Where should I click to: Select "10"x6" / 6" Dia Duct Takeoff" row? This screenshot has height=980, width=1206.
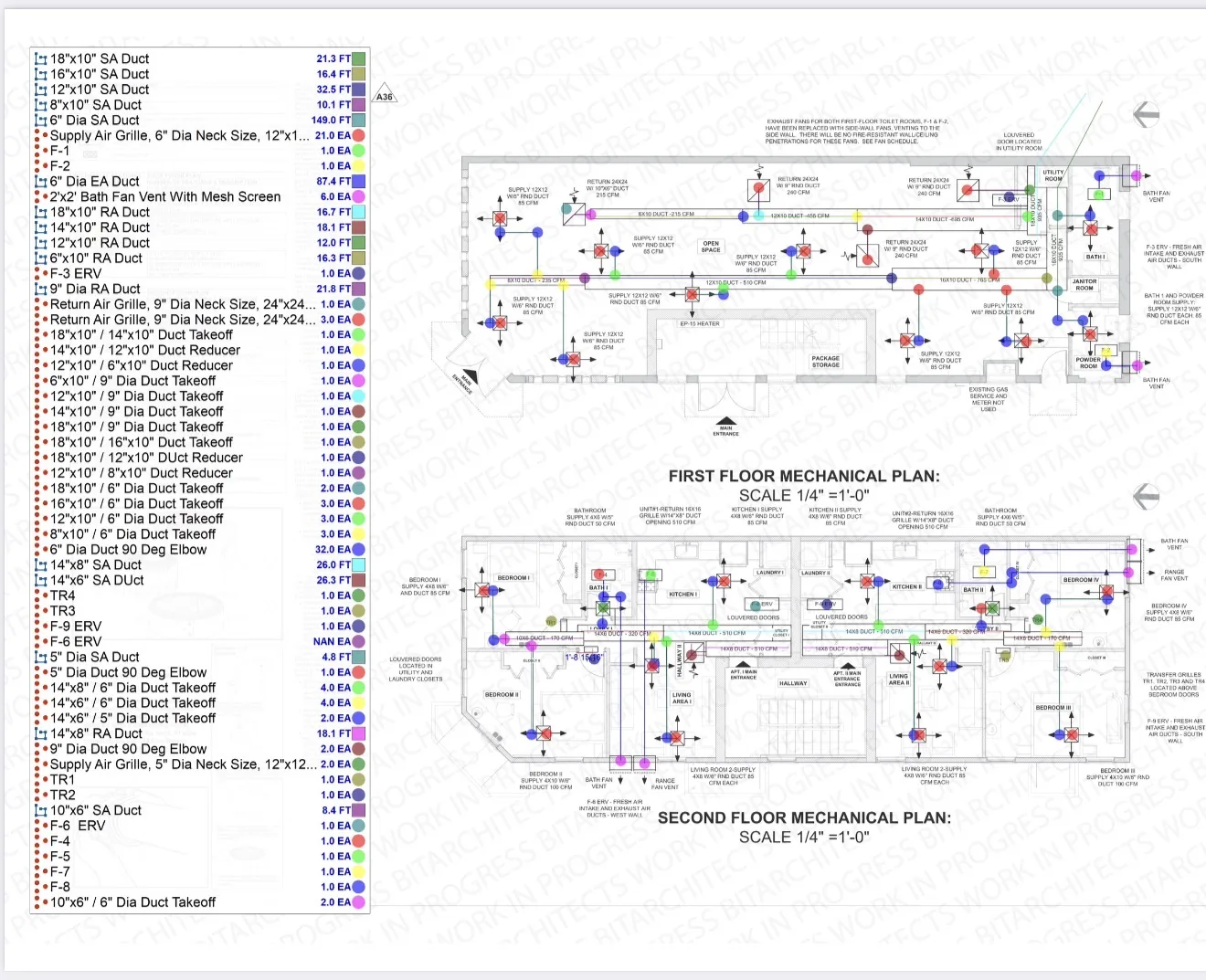click(x=200, y=902)
